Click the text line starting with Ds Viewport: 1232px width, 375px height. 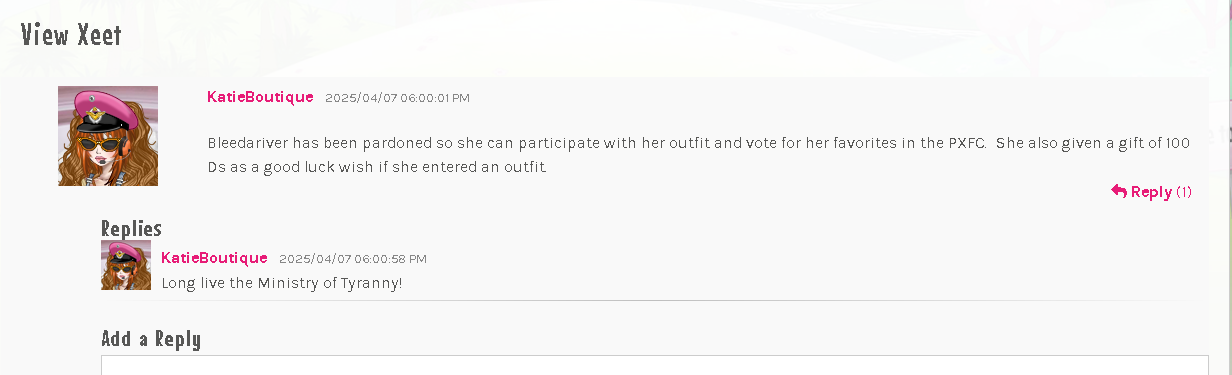point(377,167)
